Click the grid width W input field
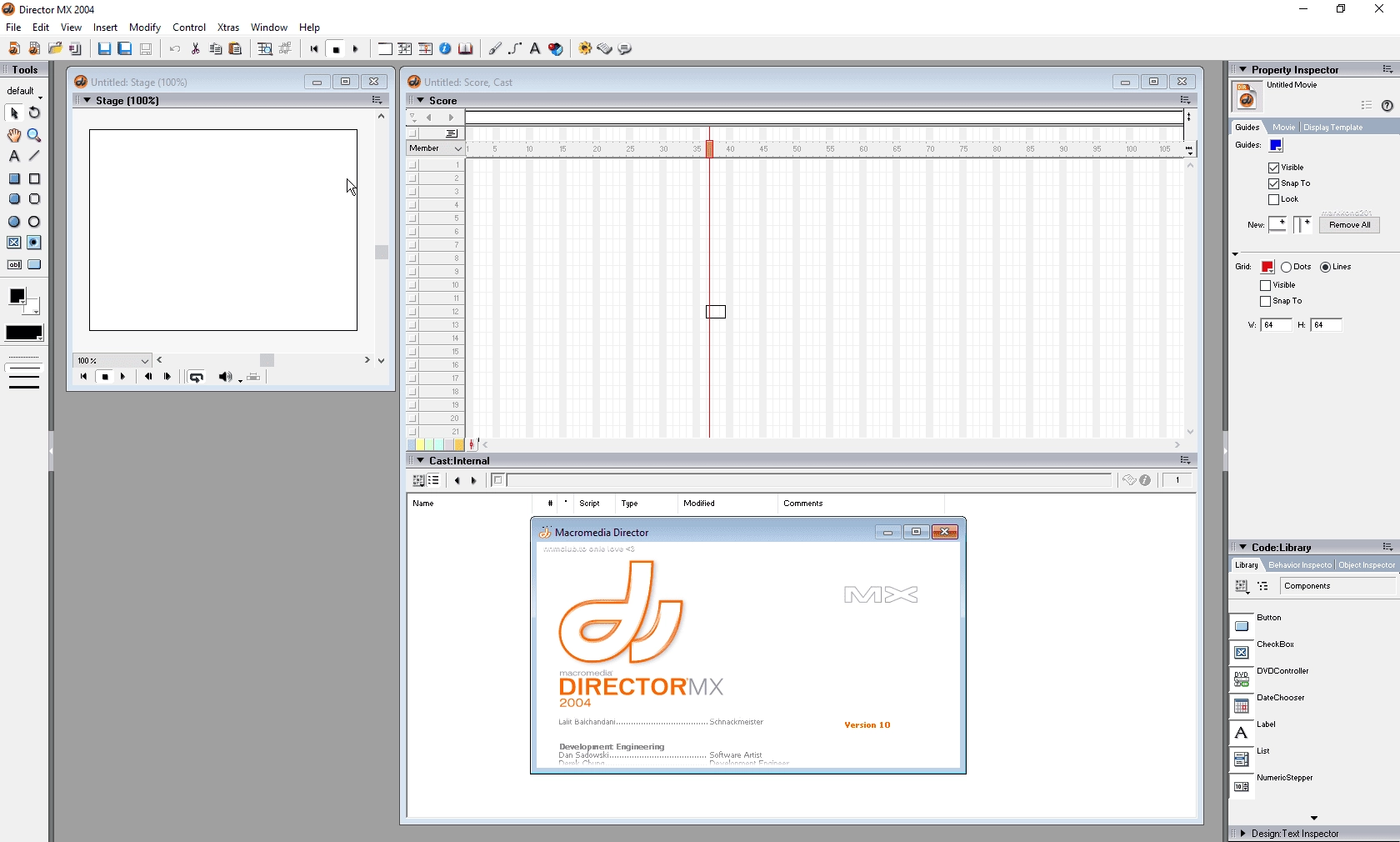The height and width of the screenshot is (842, 1400). [1276, 325]
